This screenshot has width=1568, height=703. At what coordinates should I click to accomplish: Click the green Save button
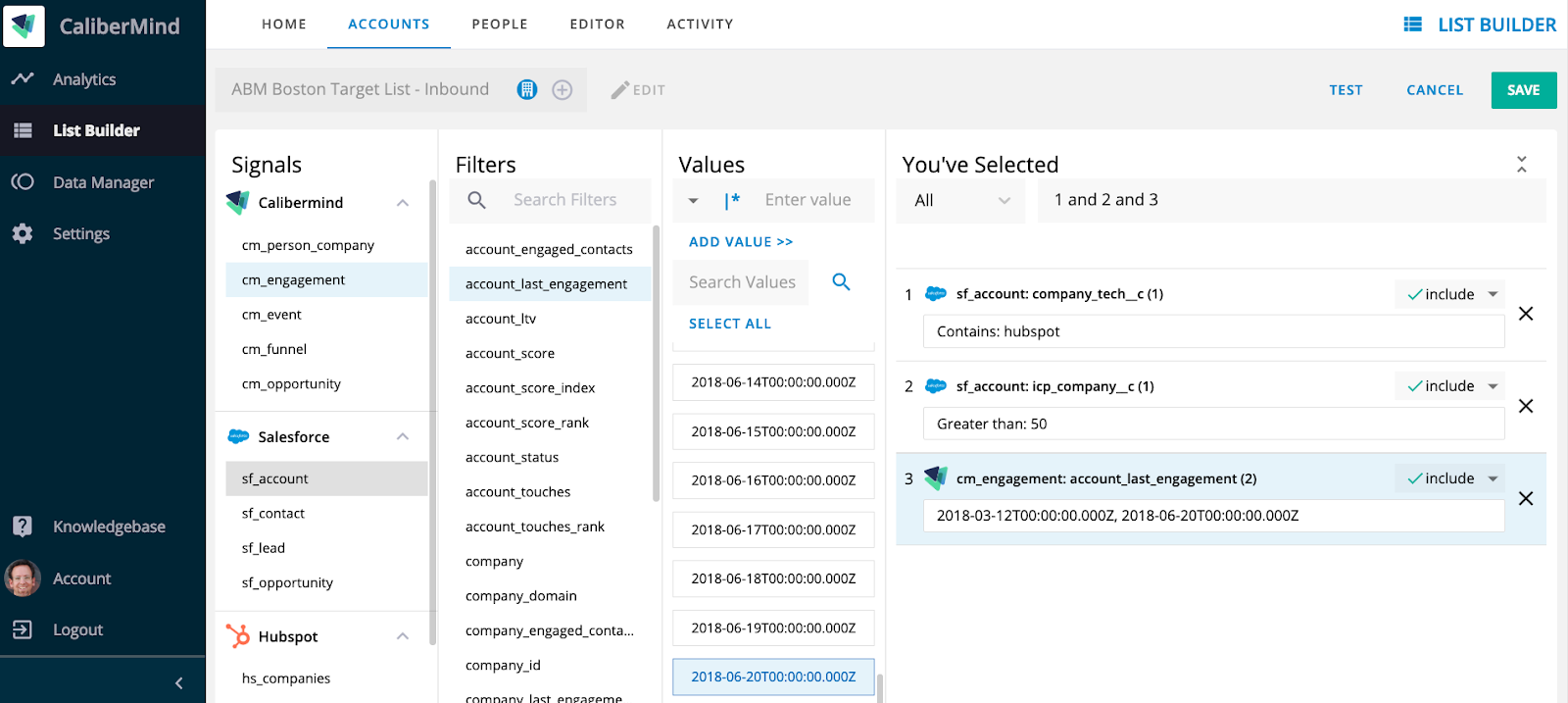pyautogui.click(x=1523, y=90)
